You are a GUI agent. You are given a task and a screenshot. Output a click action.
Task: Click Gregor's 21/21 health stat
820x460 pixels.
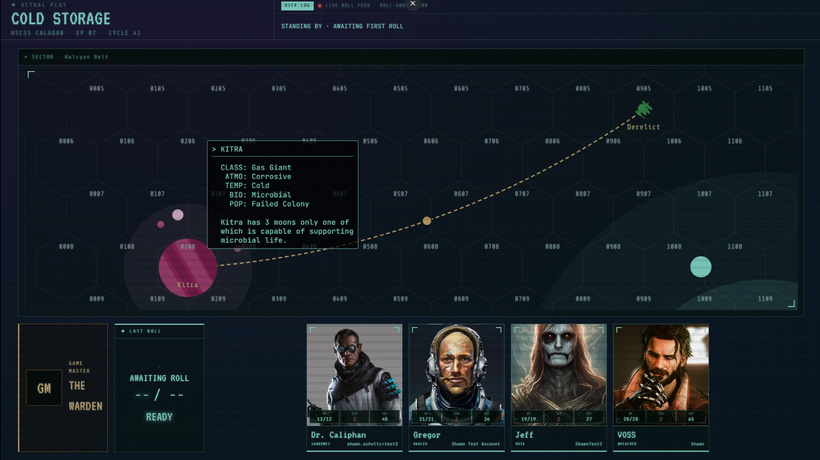[x=426, y=417]
